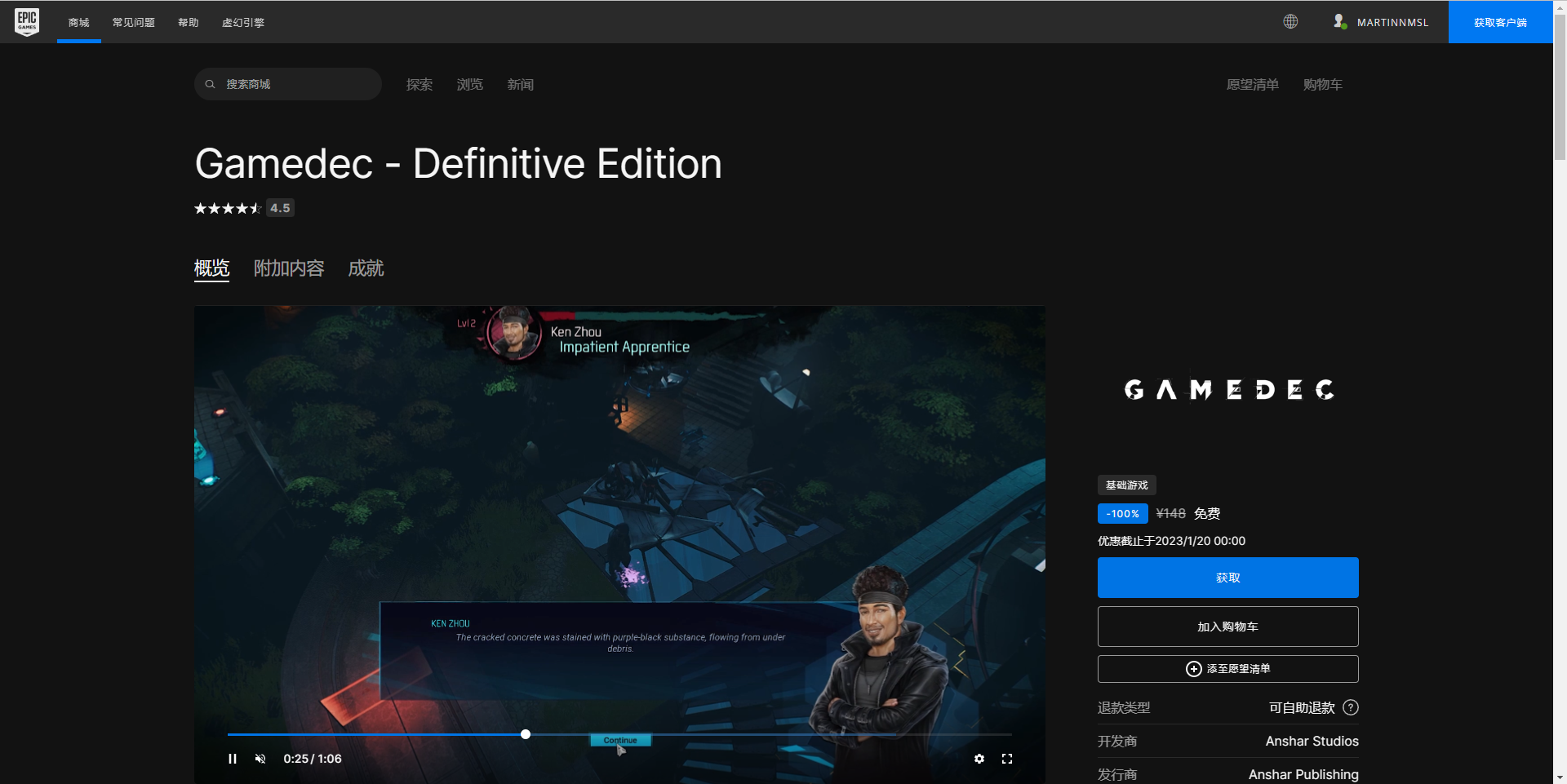Click the Anshar Studios developer name

click(1312, 741)
